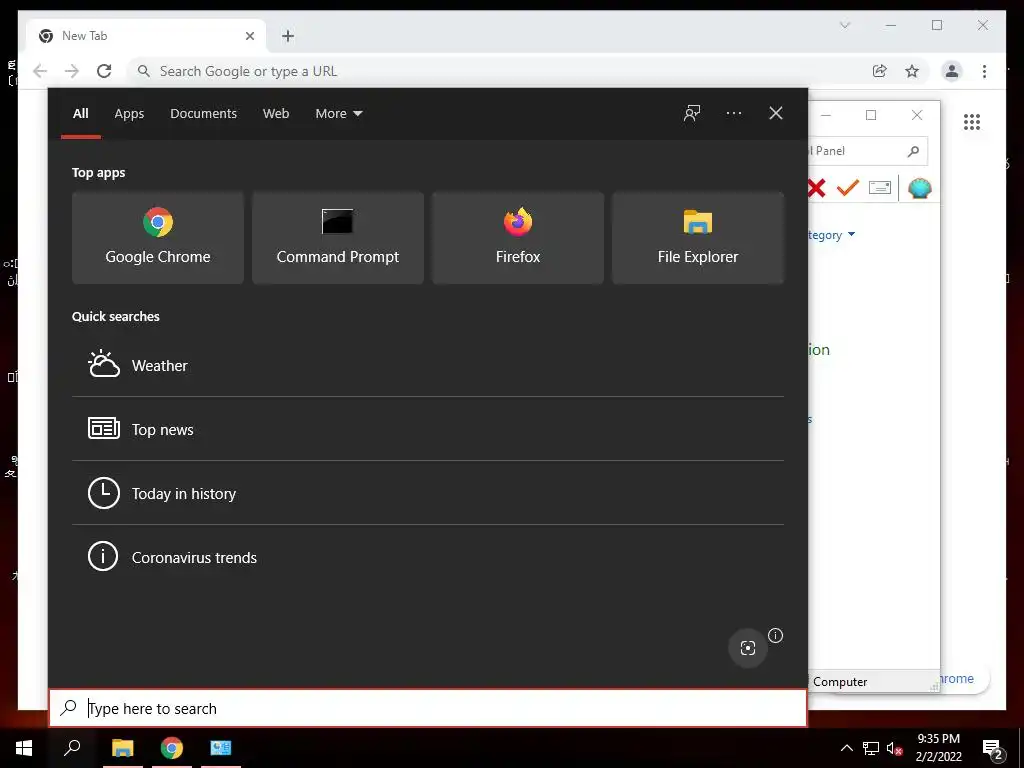Click the Control Panel search magnifier
Image resolution: width=1024 pixels, height=768 pixels.
tap(914, 151)
